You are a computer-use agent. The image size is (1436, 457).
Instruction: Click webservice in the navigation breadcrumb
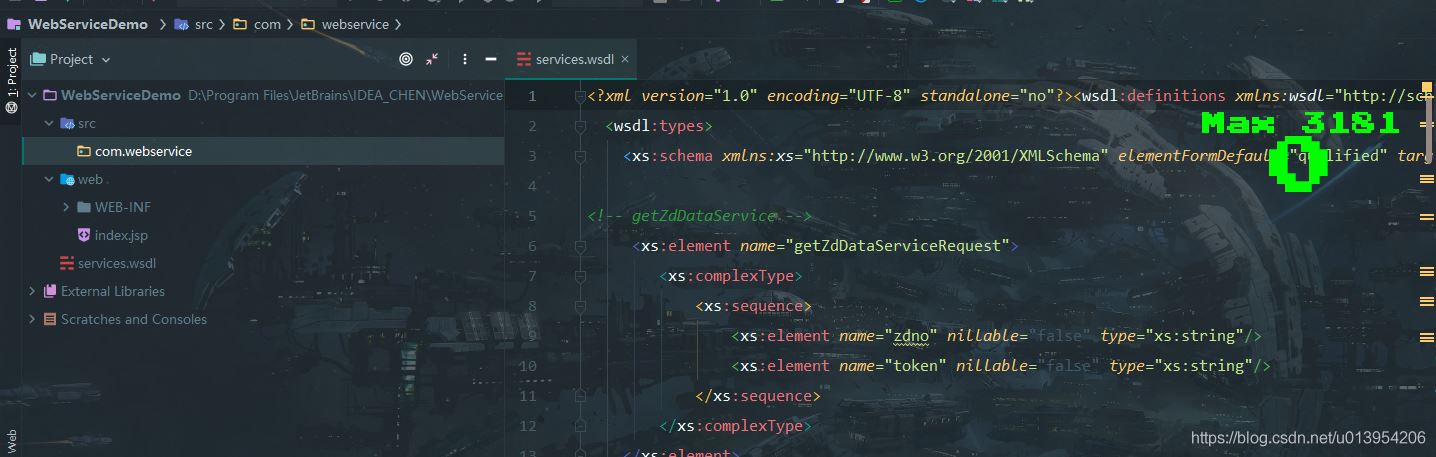coord(355,24)
